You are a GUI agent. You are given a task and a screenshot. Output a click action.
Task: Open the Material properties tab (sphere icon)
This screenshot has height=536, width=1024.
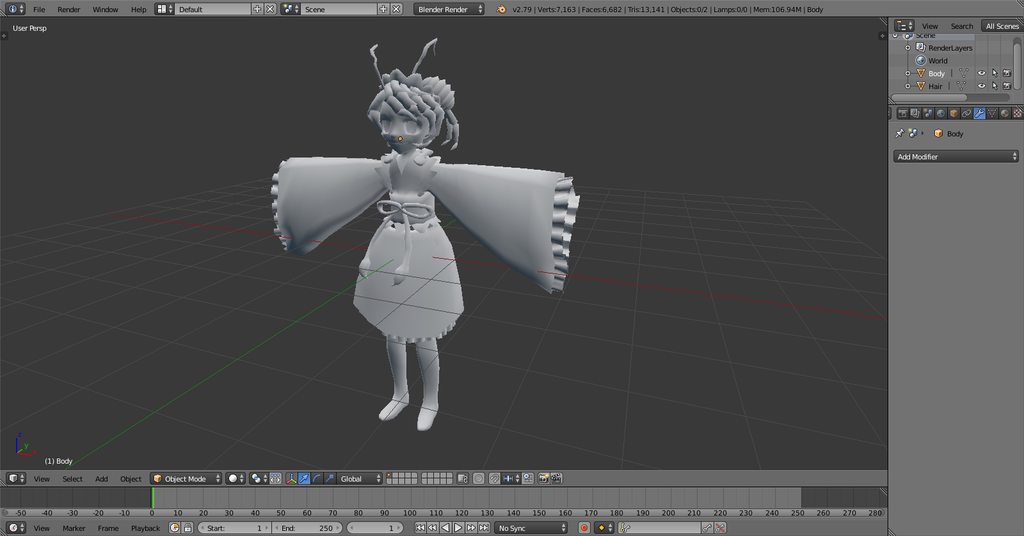click(x=1005, y=114)
